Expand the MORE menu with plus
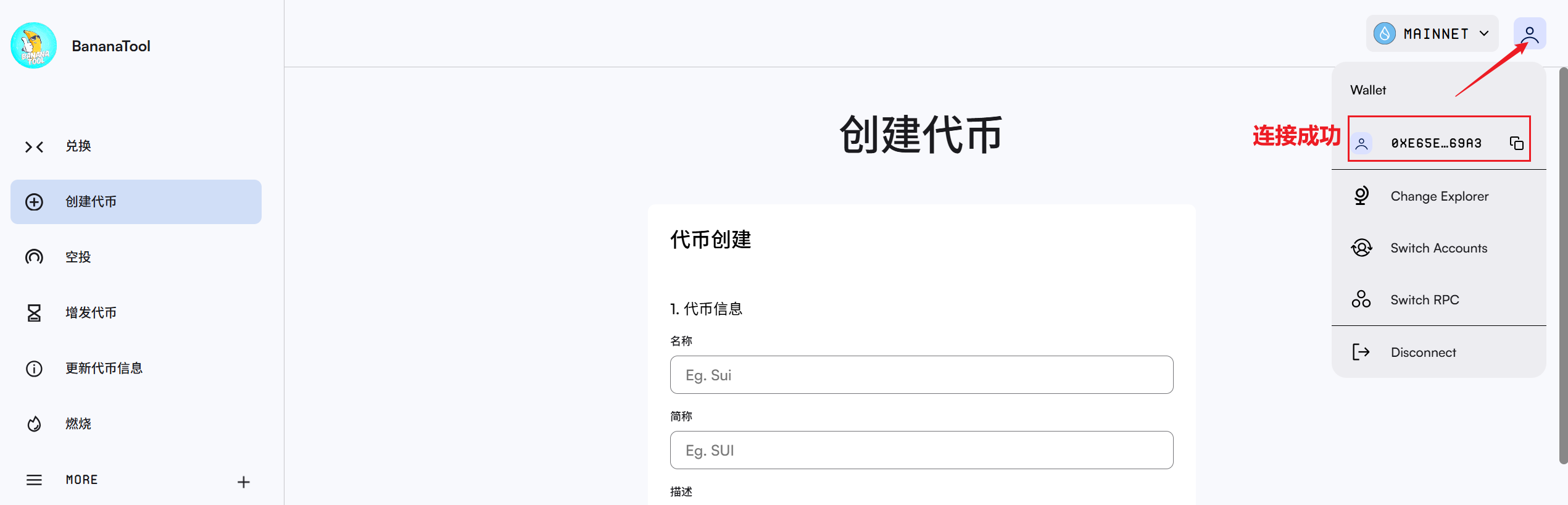Screen dimensions: 1568x505 244,482
